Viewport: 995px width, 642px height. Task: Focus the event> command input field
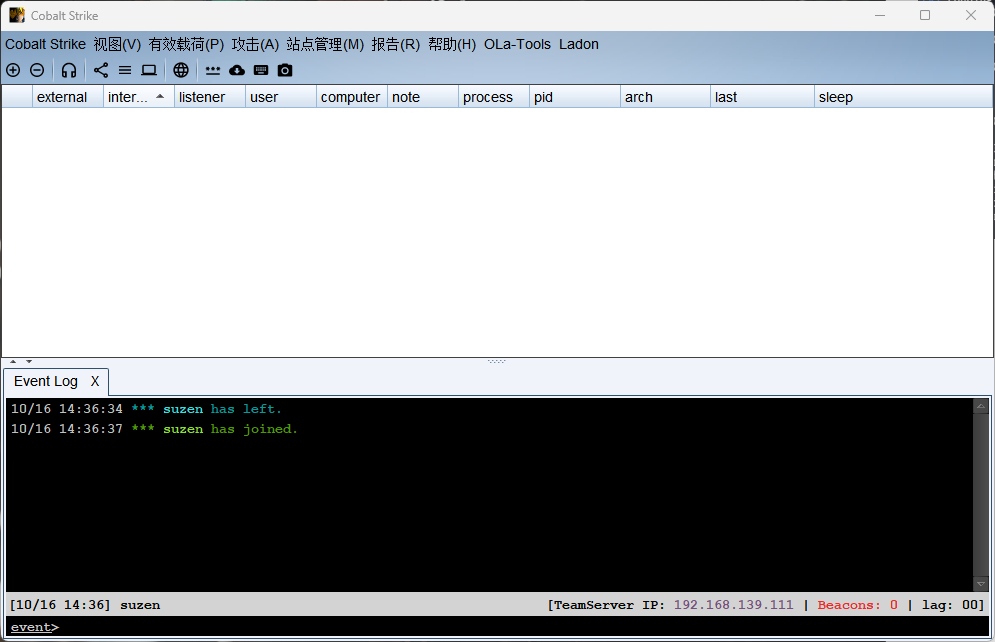pos(498,627)
